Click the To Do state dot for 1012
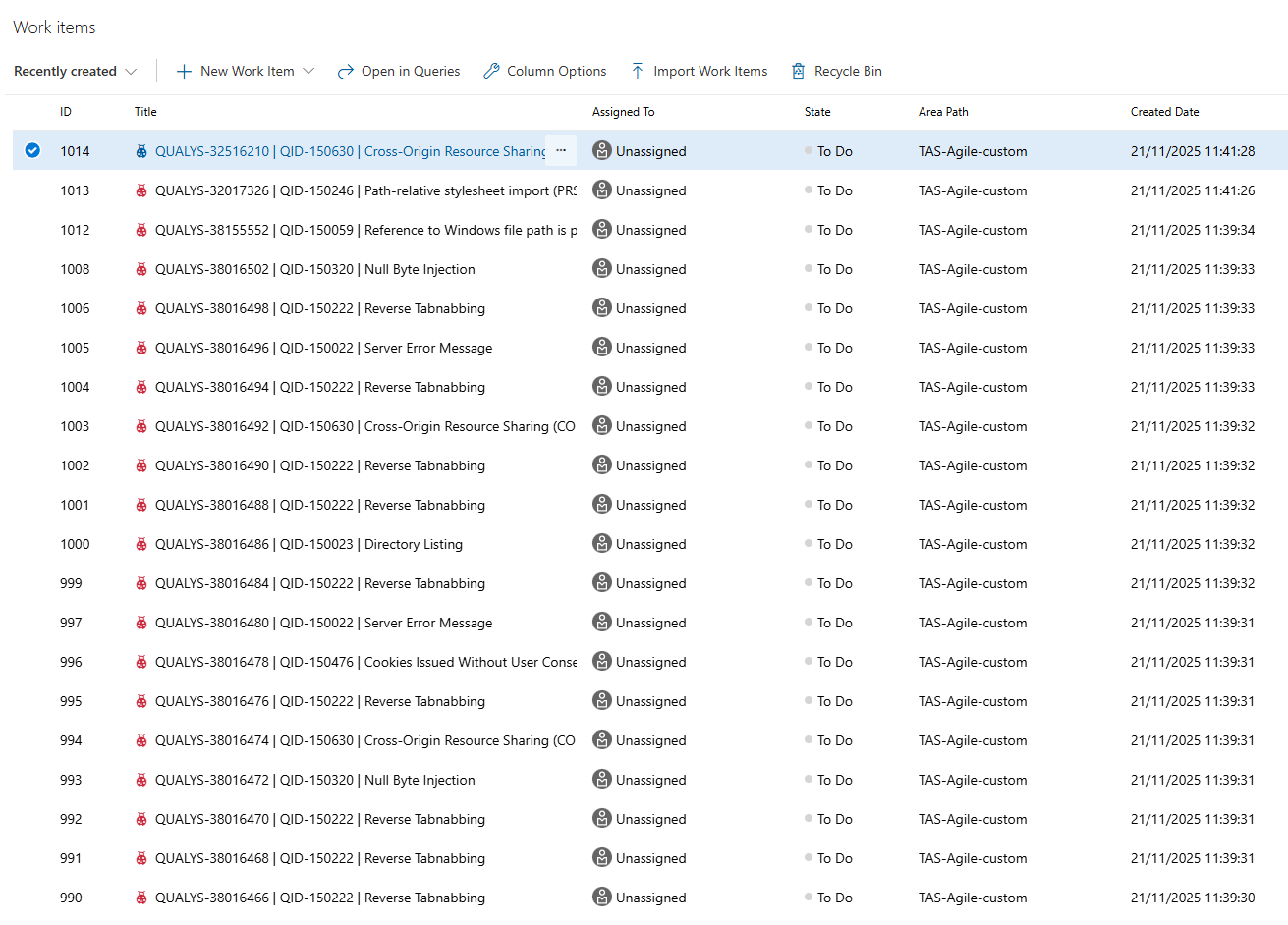 [x=809, y=230]
